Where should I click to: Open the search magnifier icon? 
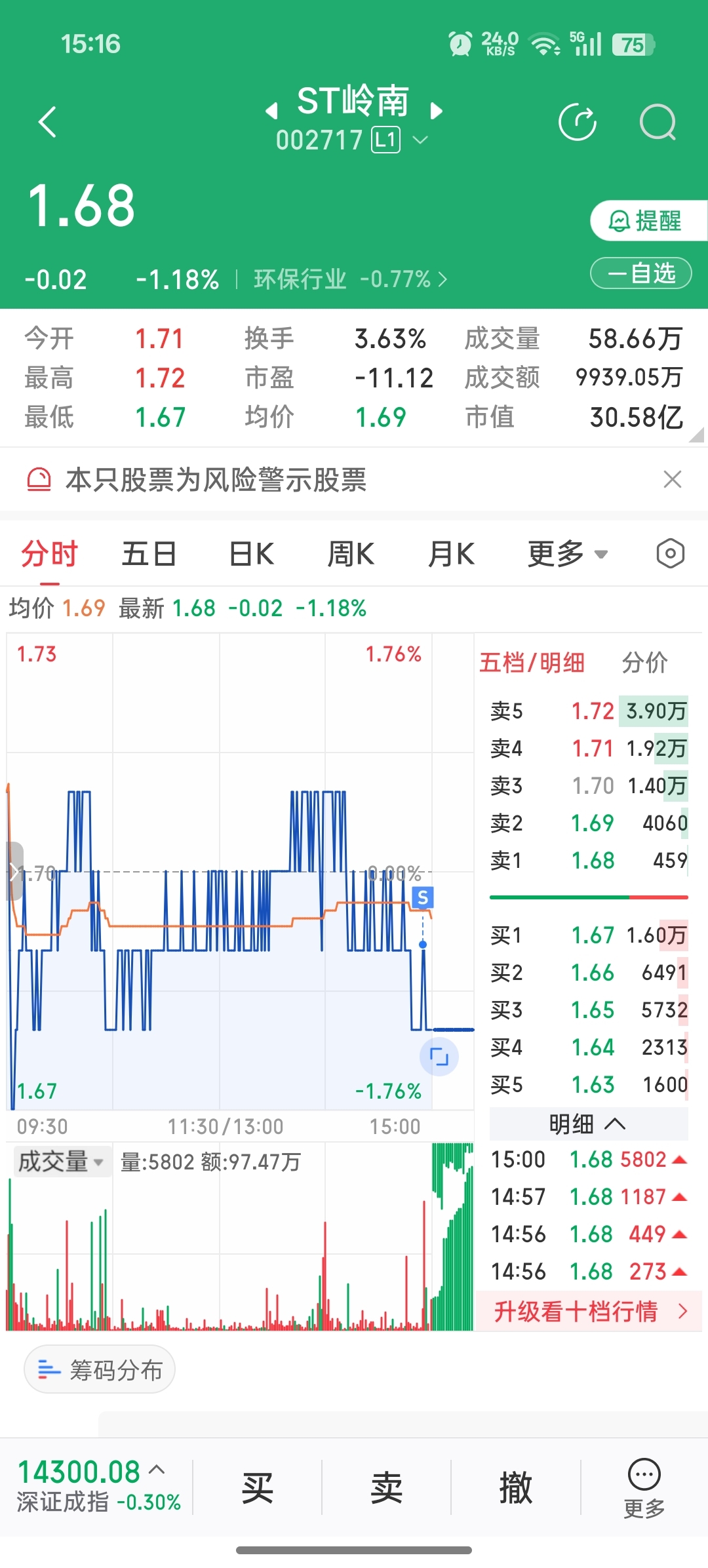658,122
